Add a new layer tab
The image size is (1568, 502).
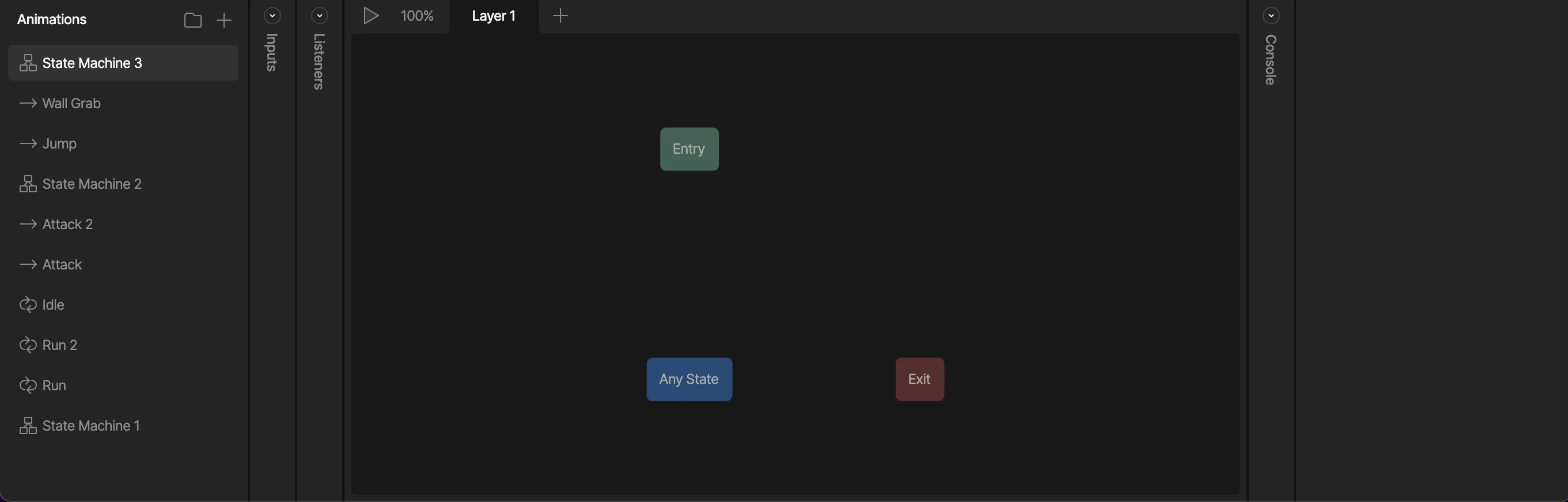[560, 16]
